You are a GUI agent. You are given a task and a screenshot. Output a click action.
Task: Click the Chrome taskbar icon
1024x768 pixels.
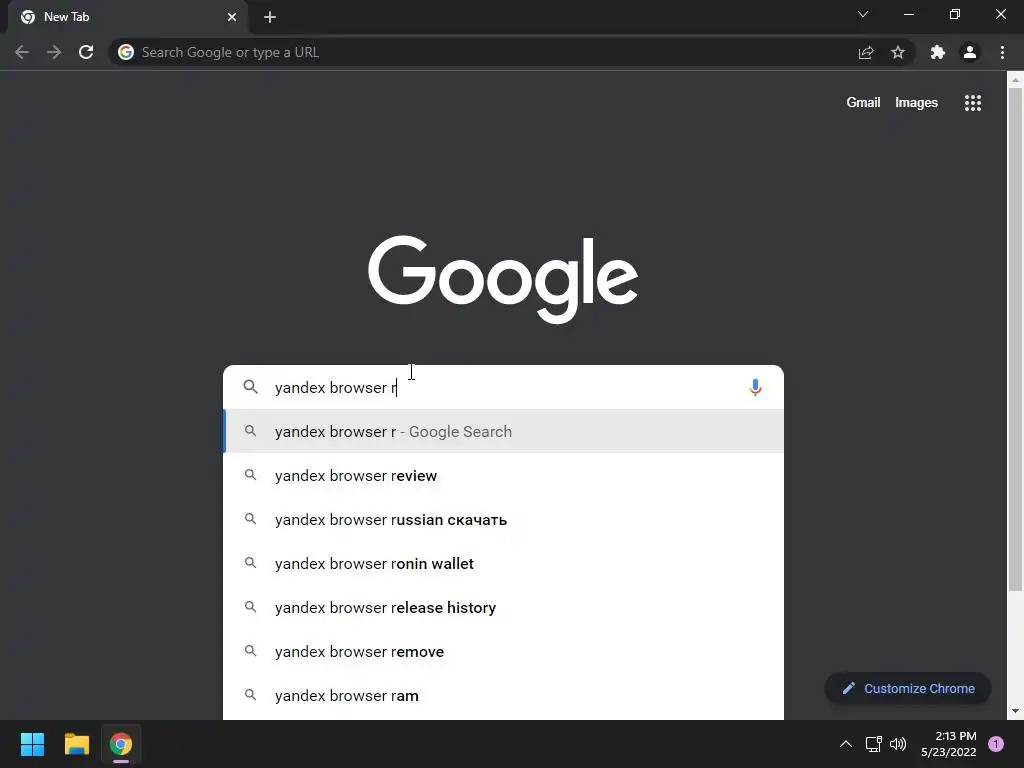(121, 744)
